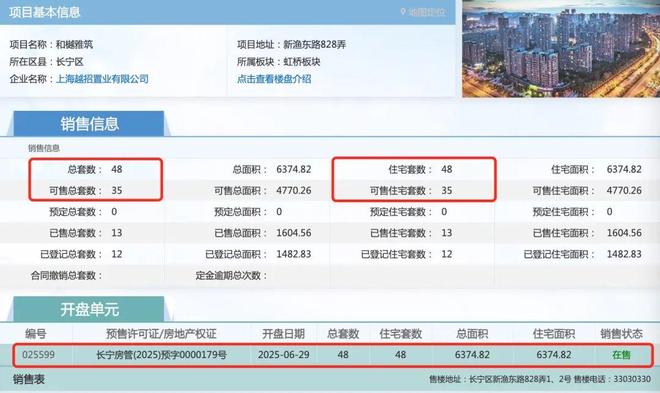
Task: Click the block value 虹桥板块
Action: 302,62
